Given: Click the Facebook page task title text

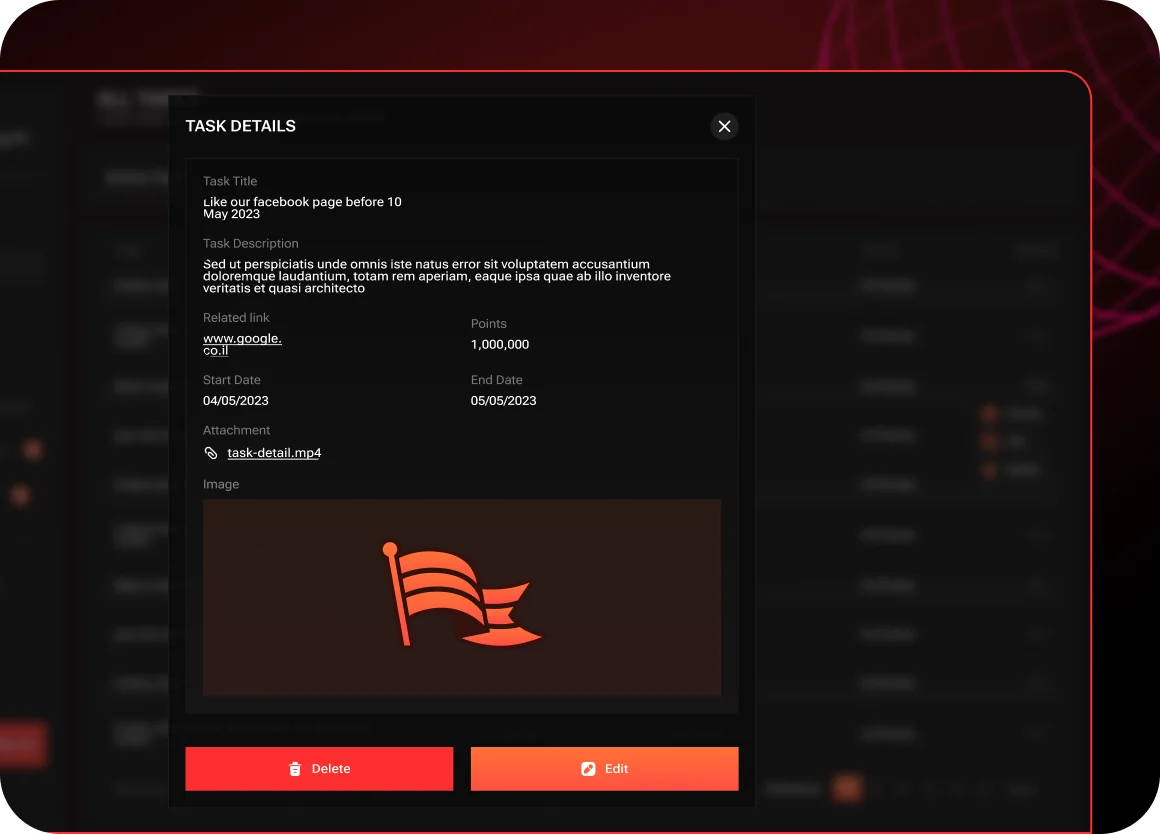Looking at the screenshot, I should click(x=301, y=207).
